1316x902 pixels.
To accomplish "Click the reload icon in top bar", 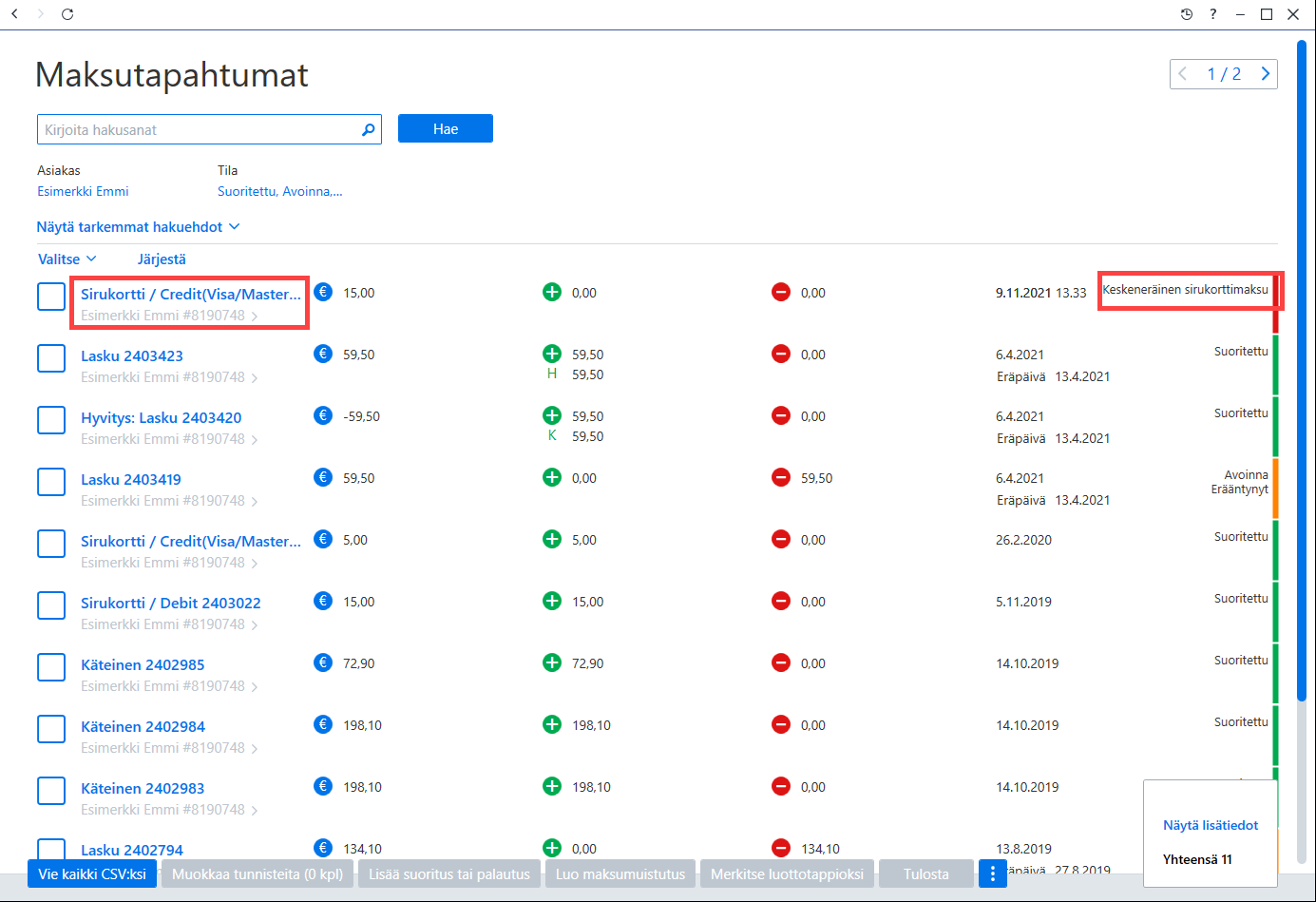I will point(67,14).
